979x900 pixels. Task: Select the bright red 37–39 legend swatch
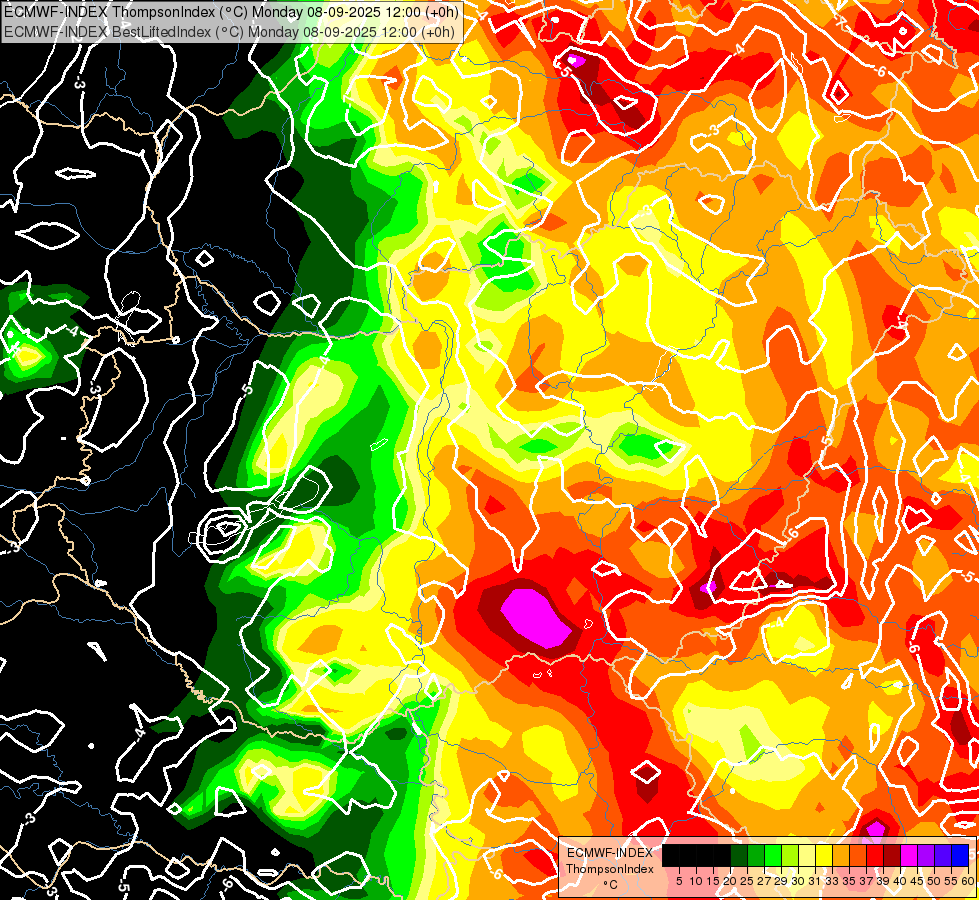point(875,856)
